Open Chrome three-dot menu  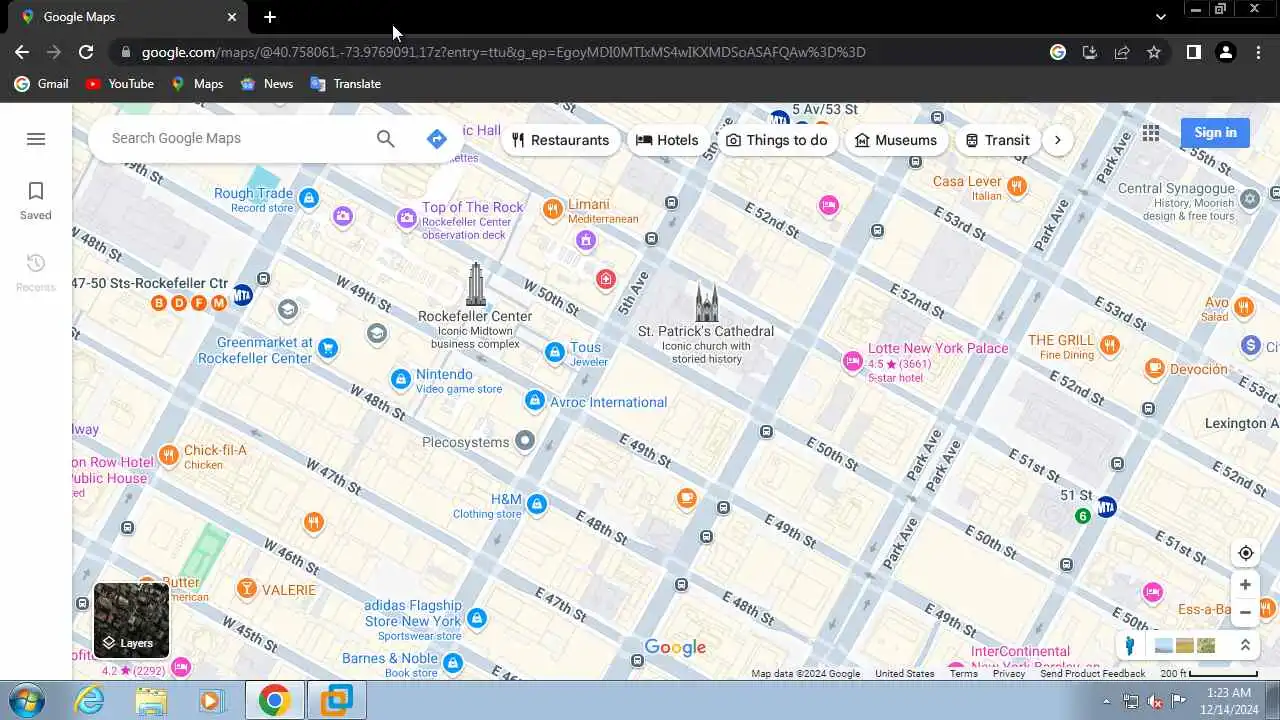(x=1258, y=52)
